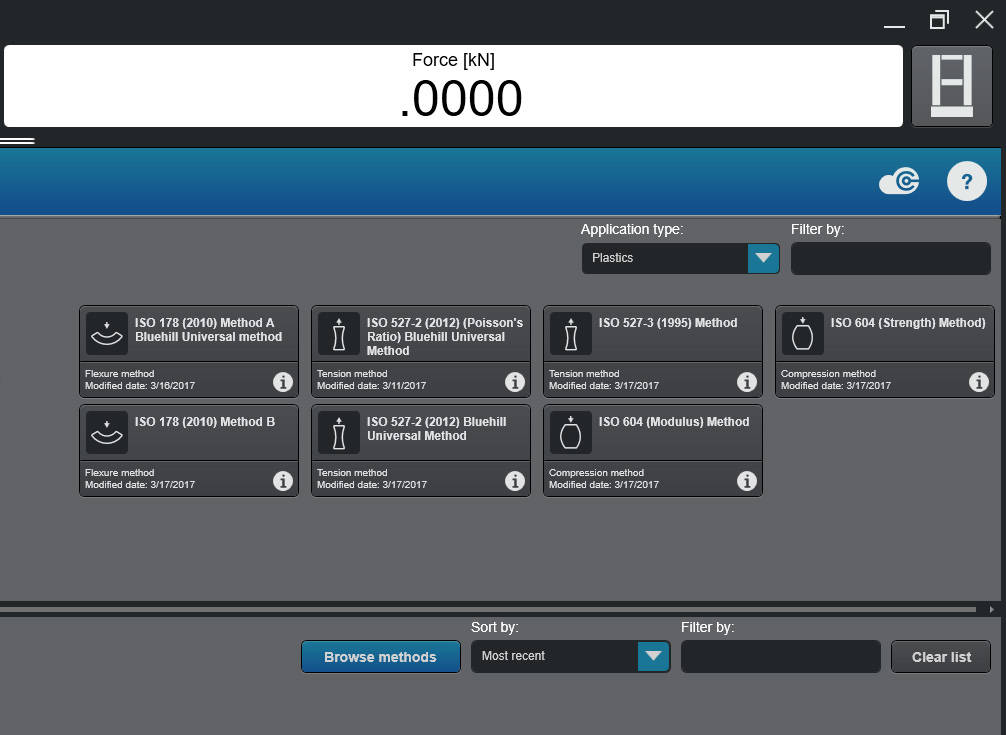This screenshot has width=1006, height=735.
Task: Click the help question mark icon
Action: [x=966, y=181]
